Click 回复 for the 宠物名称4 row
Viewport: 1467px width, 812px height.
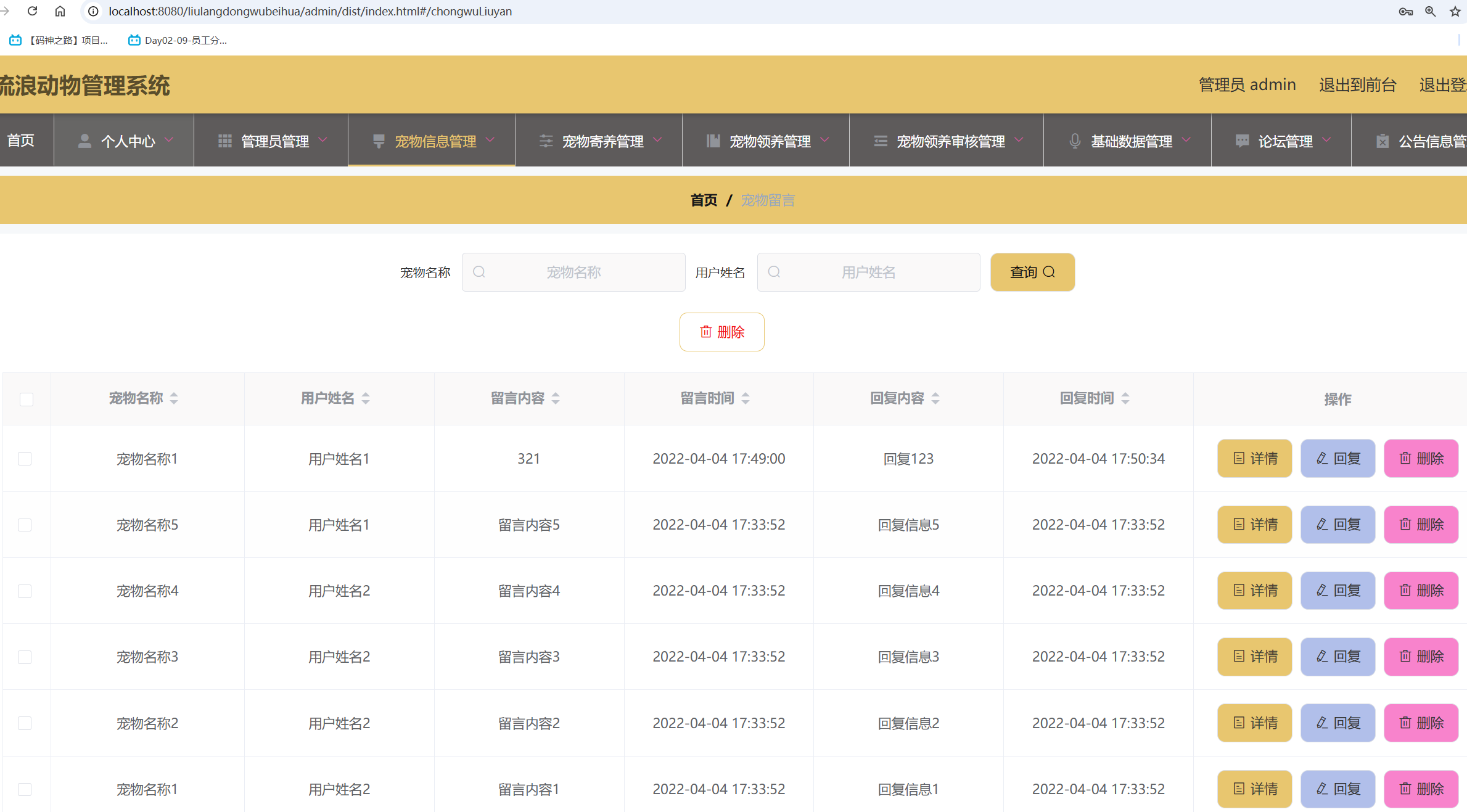(x=1338, y=591)
